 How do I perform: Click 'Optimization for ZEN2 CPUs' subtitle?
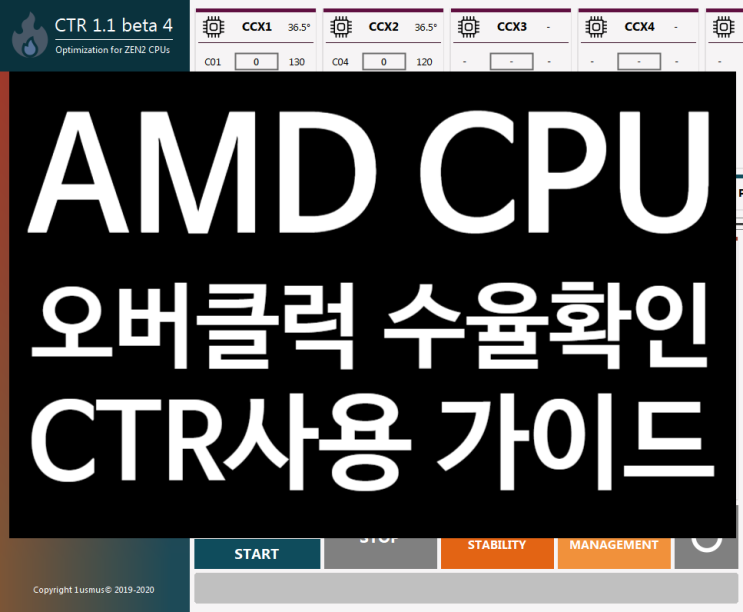tap(113, 50)
